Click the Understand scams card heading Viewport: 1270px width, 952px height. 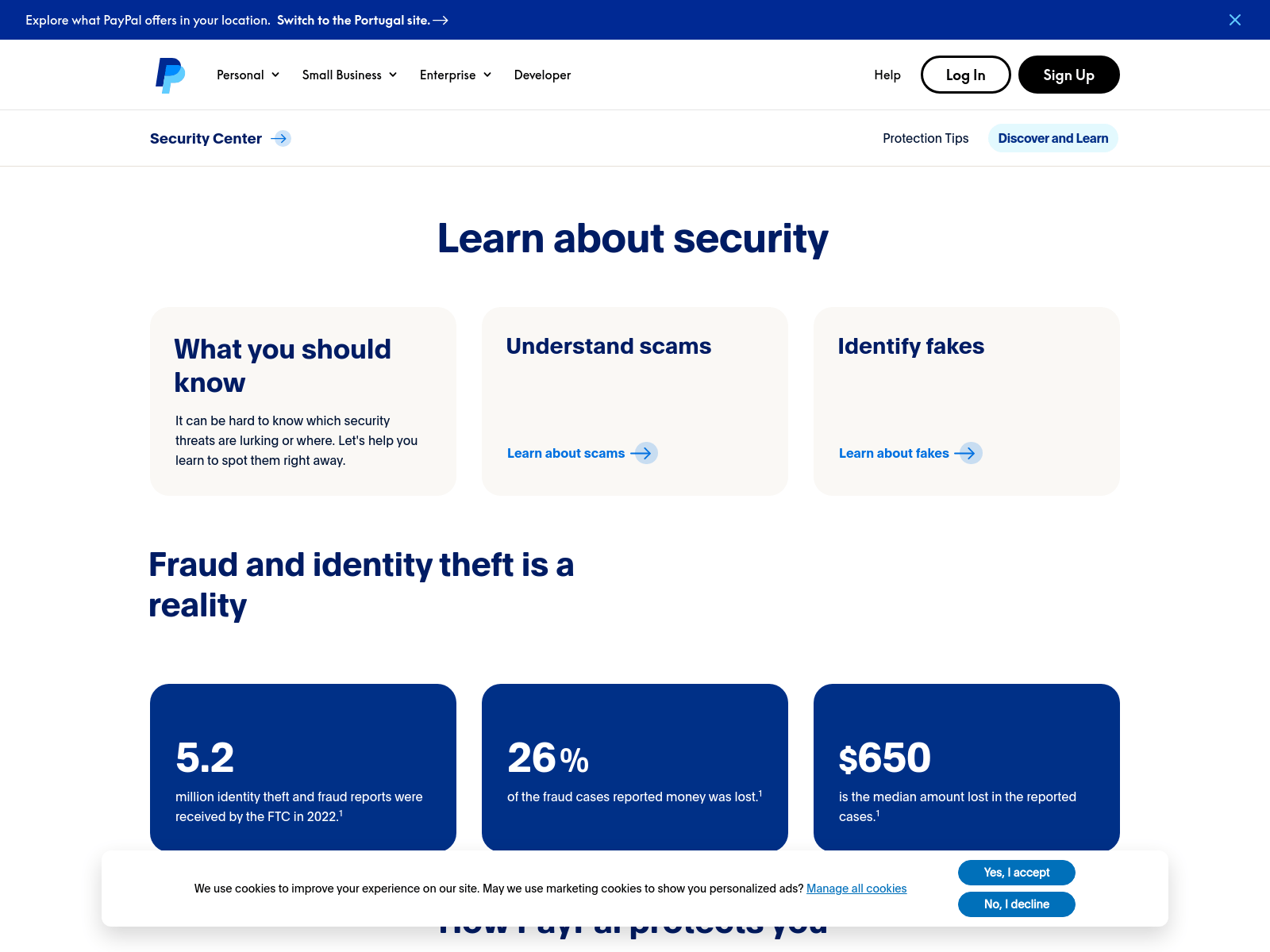point(609,346)
